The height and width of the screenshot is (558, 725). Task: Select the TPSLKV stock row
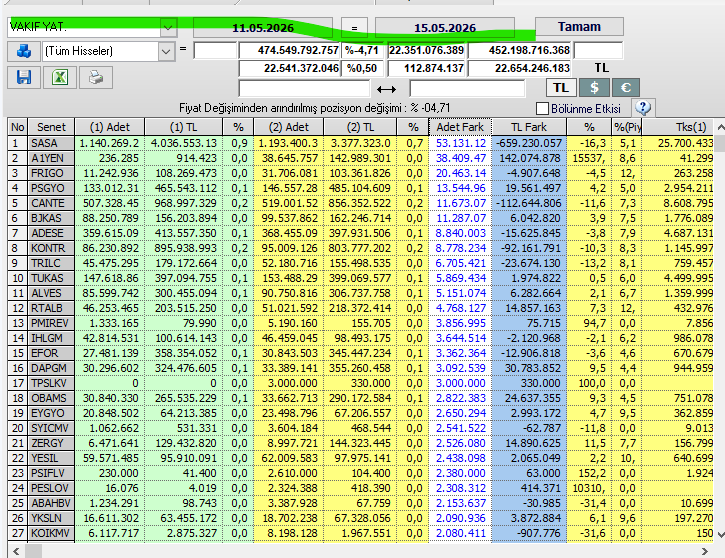pyautogui.click(x=361, y=383)
